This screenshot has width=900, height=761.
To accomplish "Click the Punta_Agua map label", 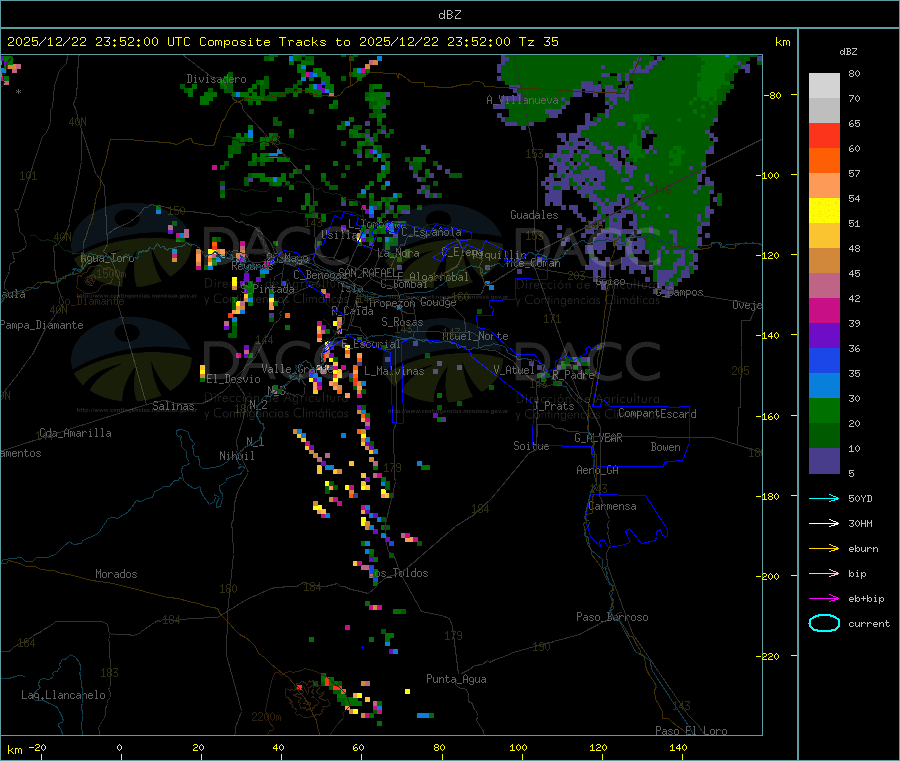I will coord(456,679).
